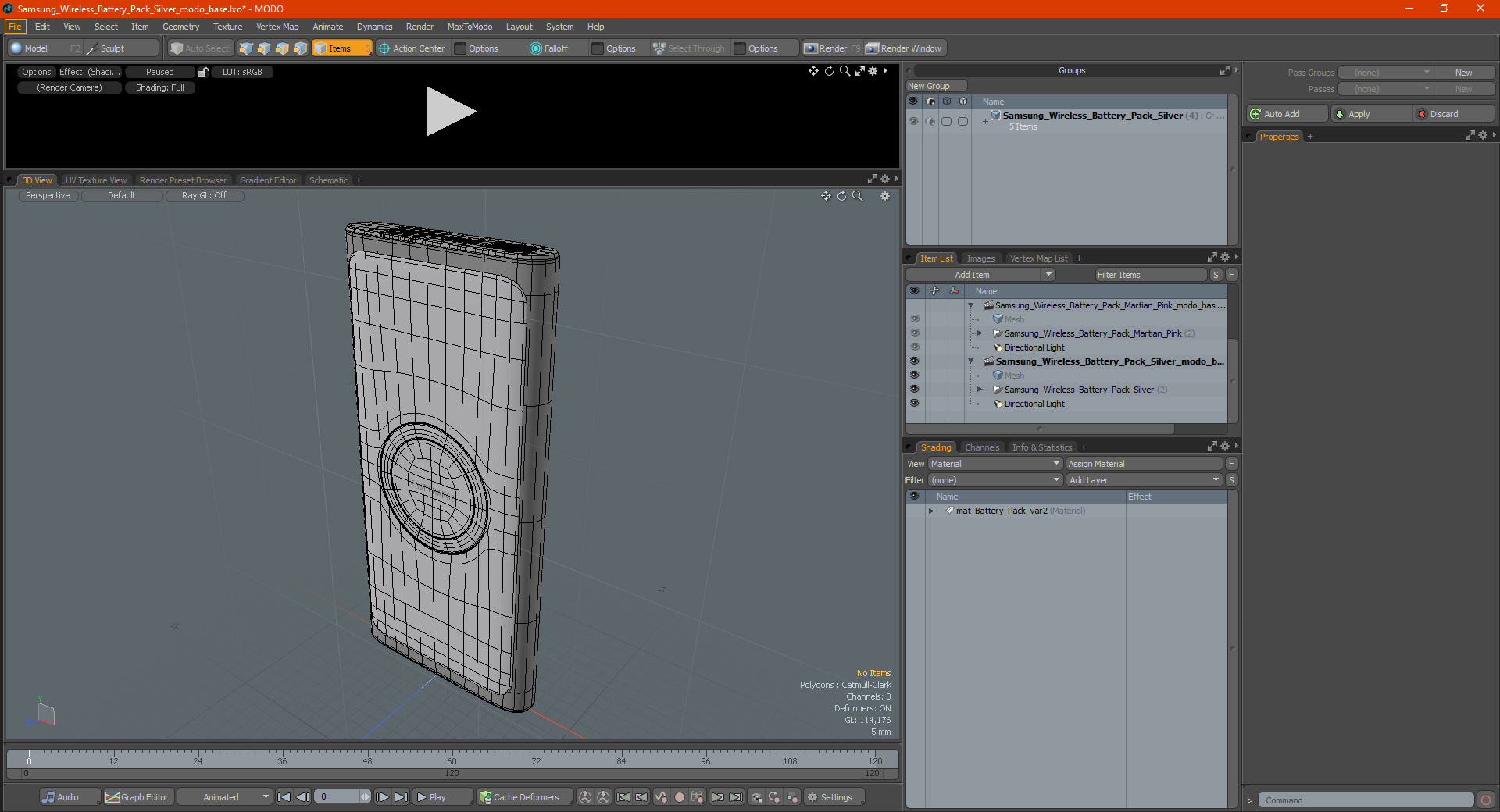Image resolution: width=1500 pixels, height=812 pixels.
Task: Switch to Render Preset Browser tab
Action: (183, 180)
